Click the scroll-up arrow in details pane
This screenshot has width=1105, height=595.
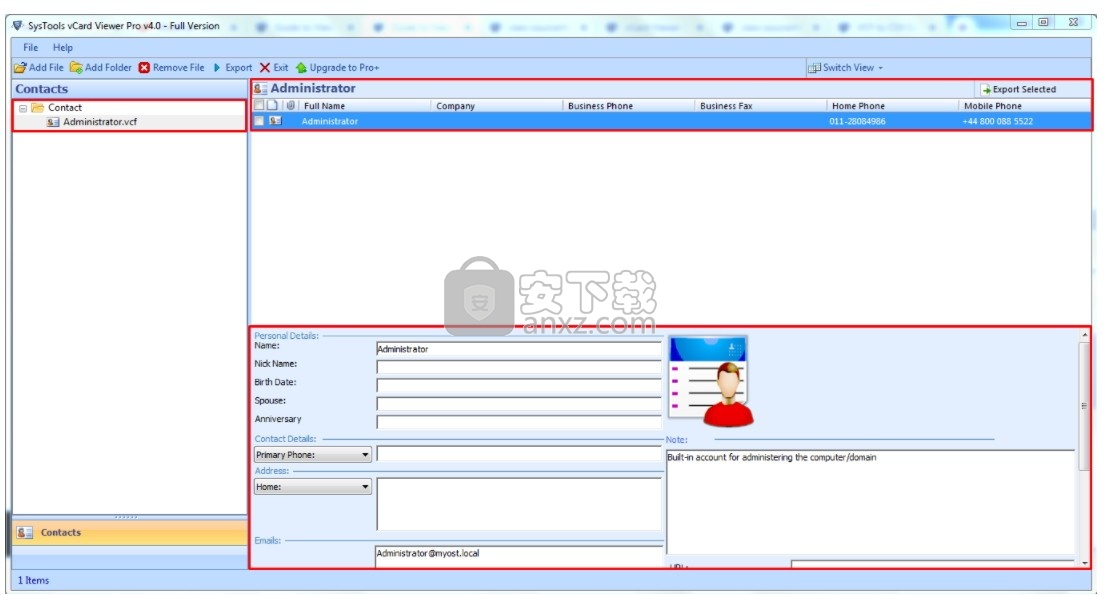(x=1084, y=335)
